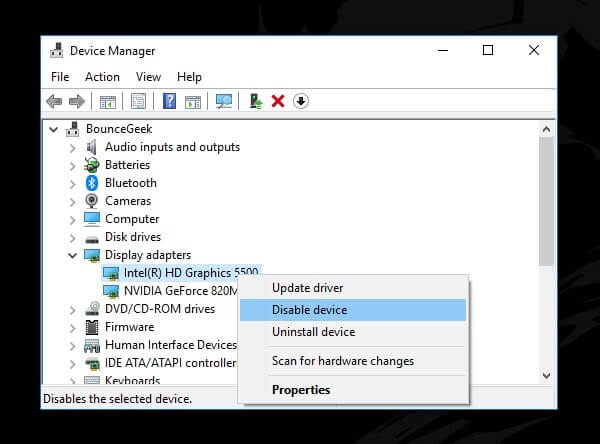Toggle the show/hide console tree icon
The image size is (600, 444).
coord(108,102)
